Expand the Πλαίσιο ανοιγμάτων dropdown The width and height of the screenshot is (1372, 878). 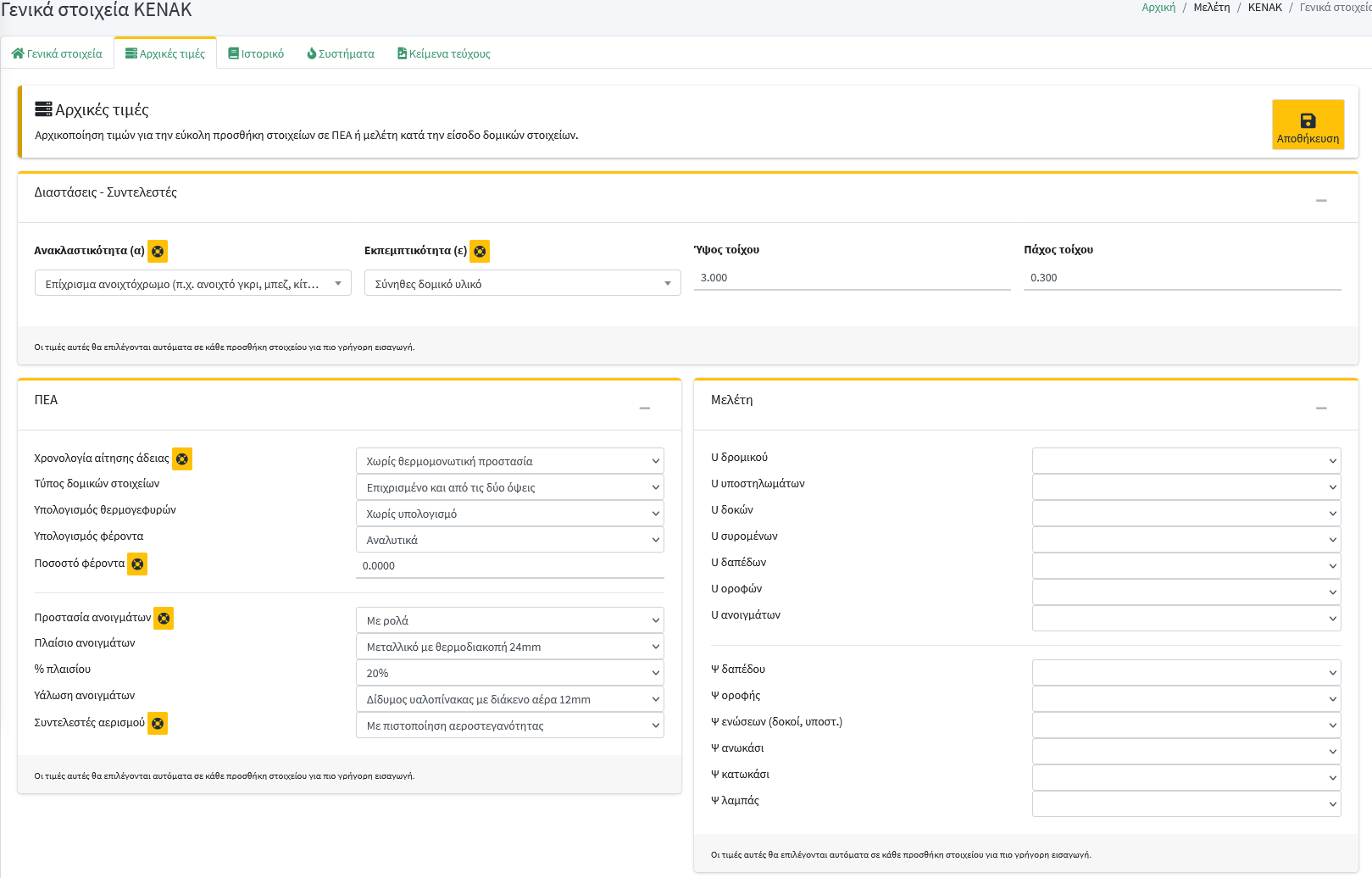click(x=509, y=647)
